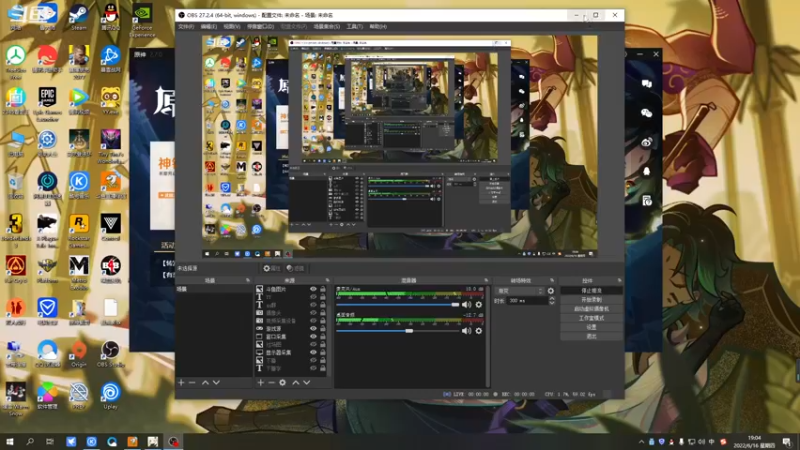Remove the selected source with minus button
The width and height of the screenshot is (800, 450).
(x=271, y=382)
